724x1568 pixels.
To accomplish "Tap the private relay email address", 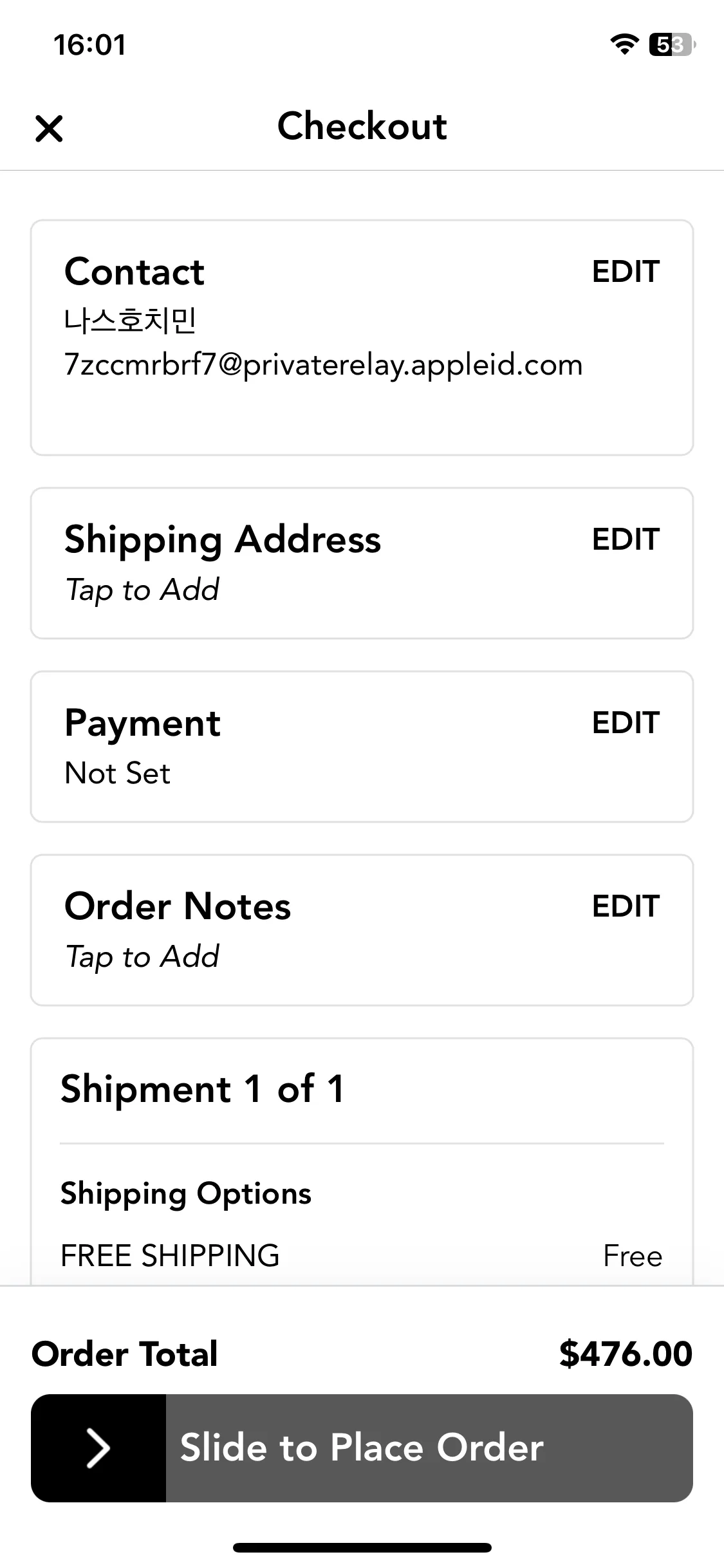I will [x=323, y=366].
